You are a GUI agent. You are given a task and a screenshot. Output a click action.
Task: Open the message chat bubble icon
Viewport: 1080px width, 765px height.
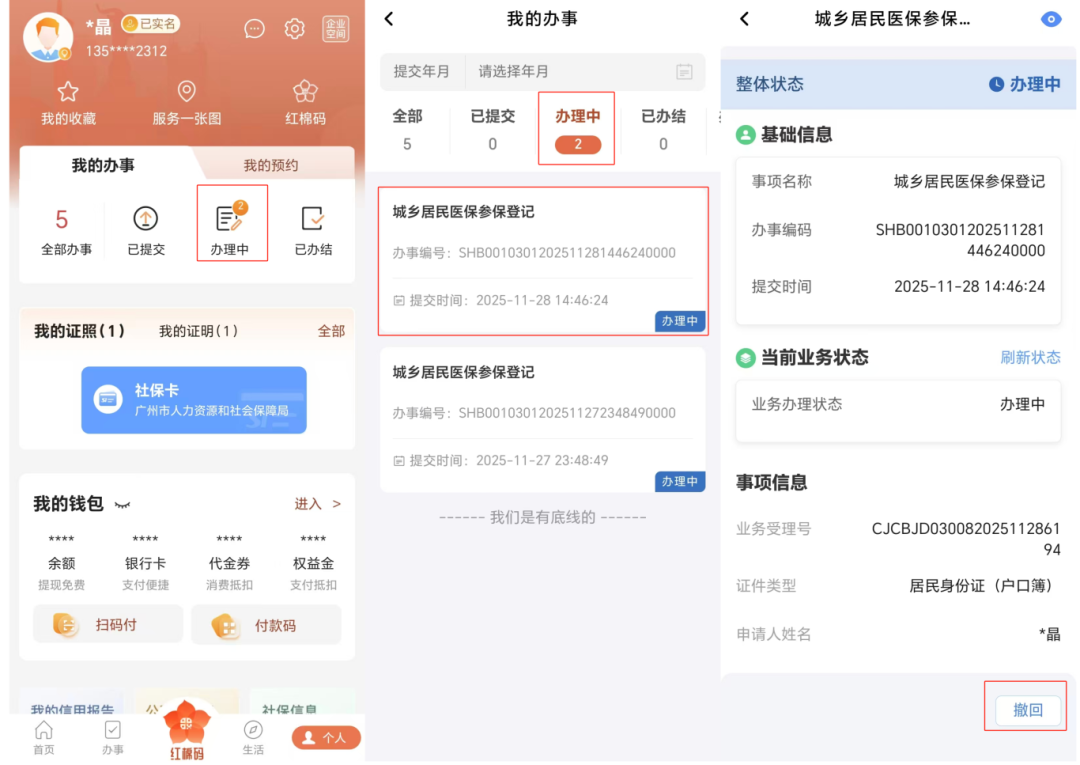coord(255,29)
